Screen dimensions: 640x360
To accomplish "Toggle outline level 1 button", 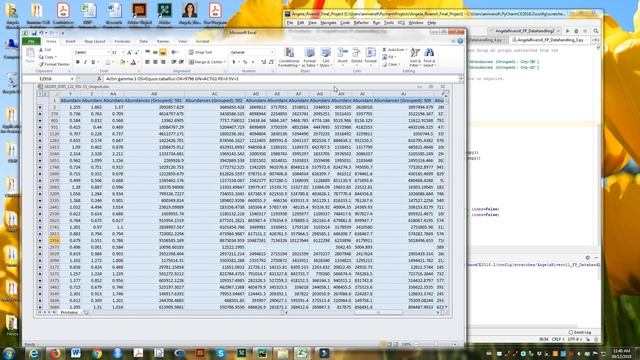I will [40, 94].
